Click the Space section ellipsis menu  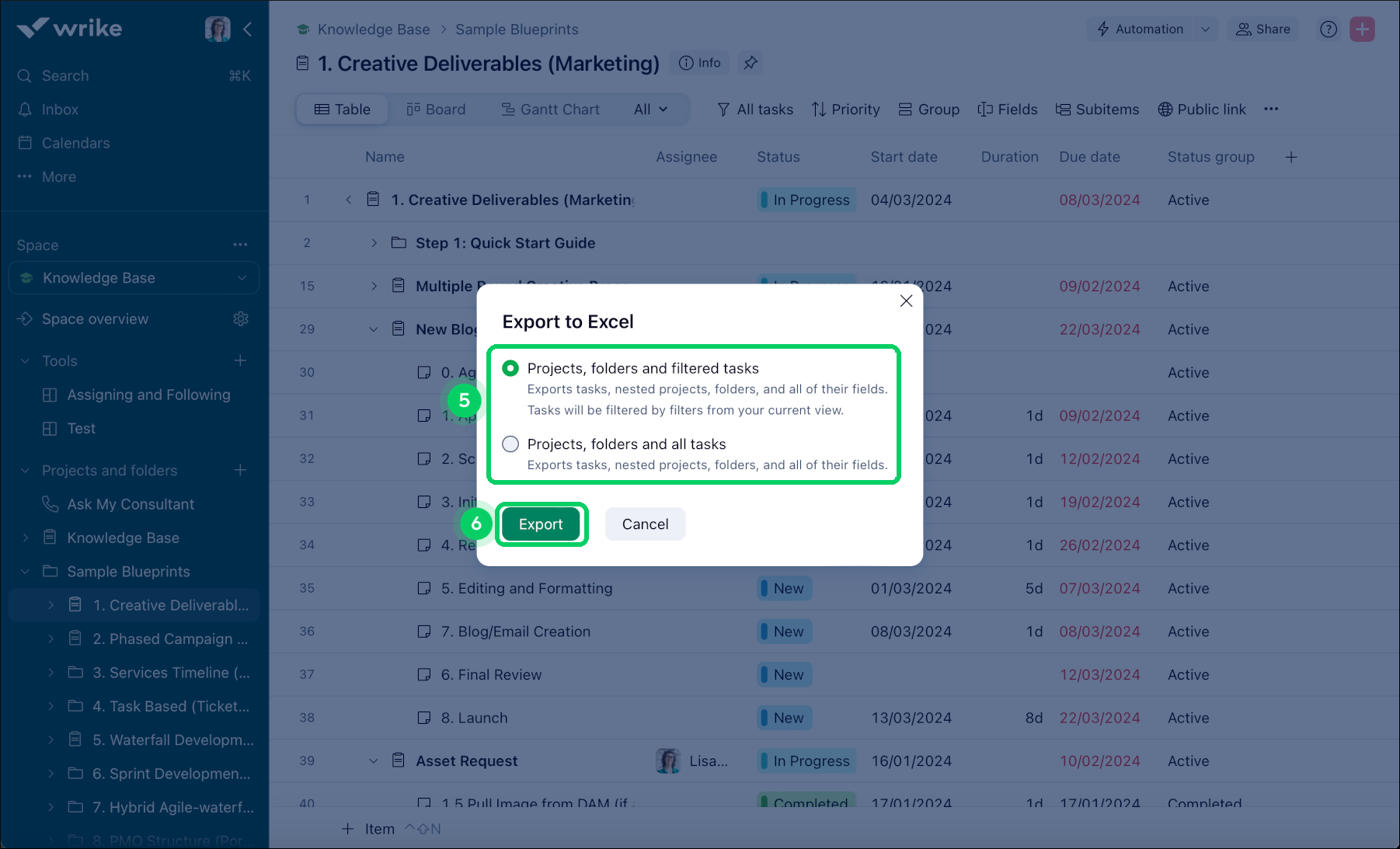point(240,245)
